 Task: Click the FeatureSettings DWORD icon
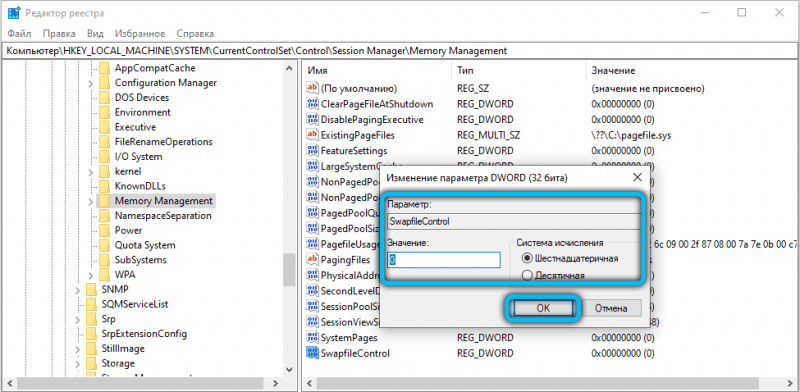tap(312, 151)
